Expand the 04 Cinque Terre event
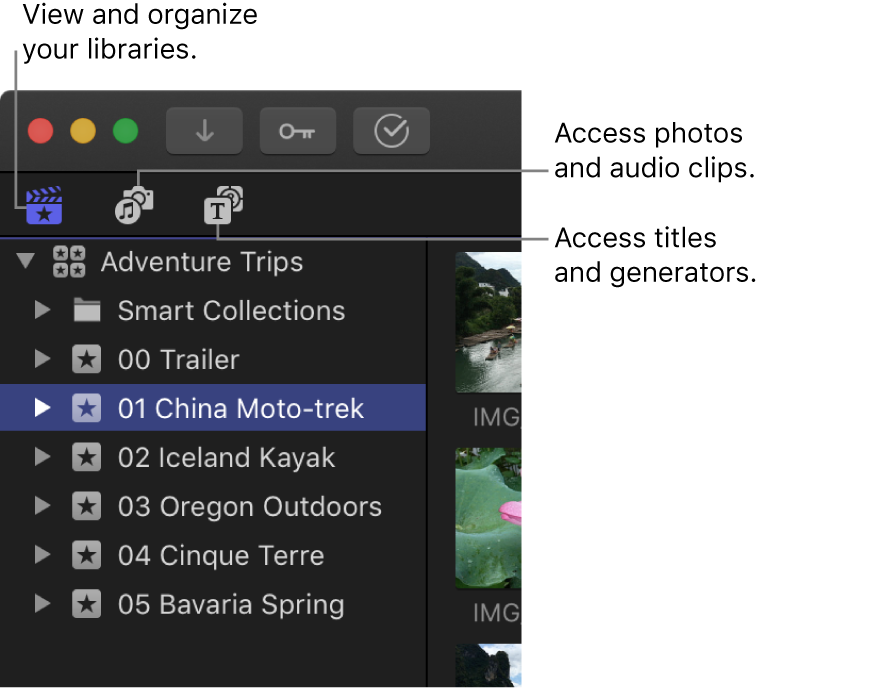Viewport: 878px width, 689px height. click(x=42, y=555)
